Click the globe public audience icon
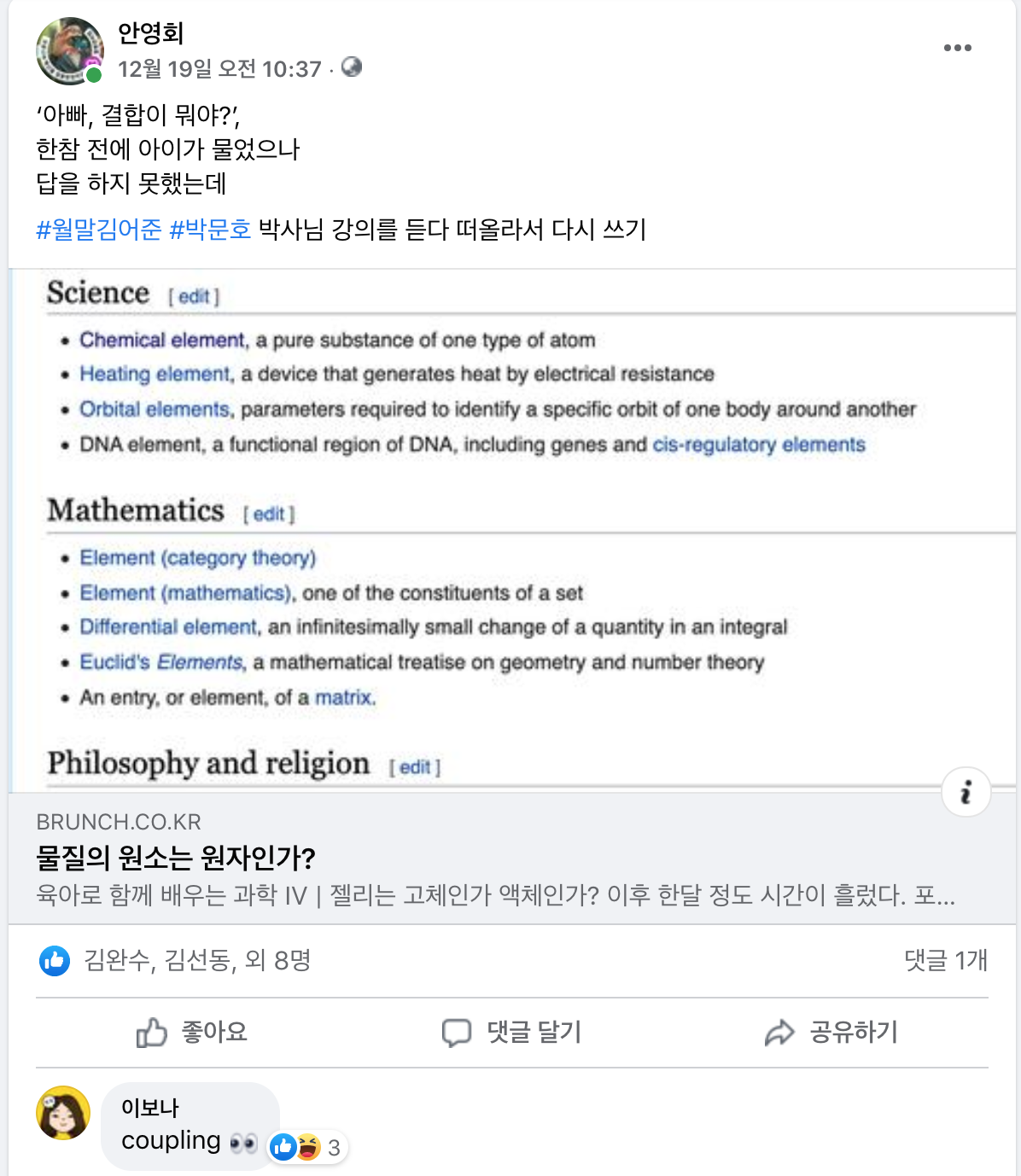The width and height of the screenshot is (1021, 1176). (352, 67)
